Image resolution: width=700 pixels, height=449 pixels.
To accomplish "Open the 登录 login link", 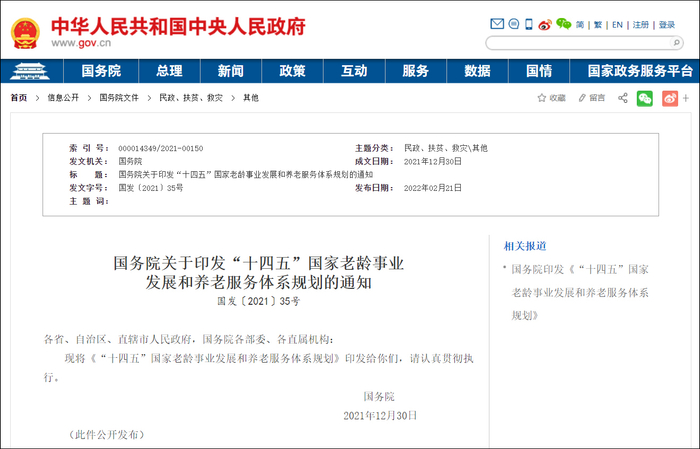I will click(x=667, y=25).
